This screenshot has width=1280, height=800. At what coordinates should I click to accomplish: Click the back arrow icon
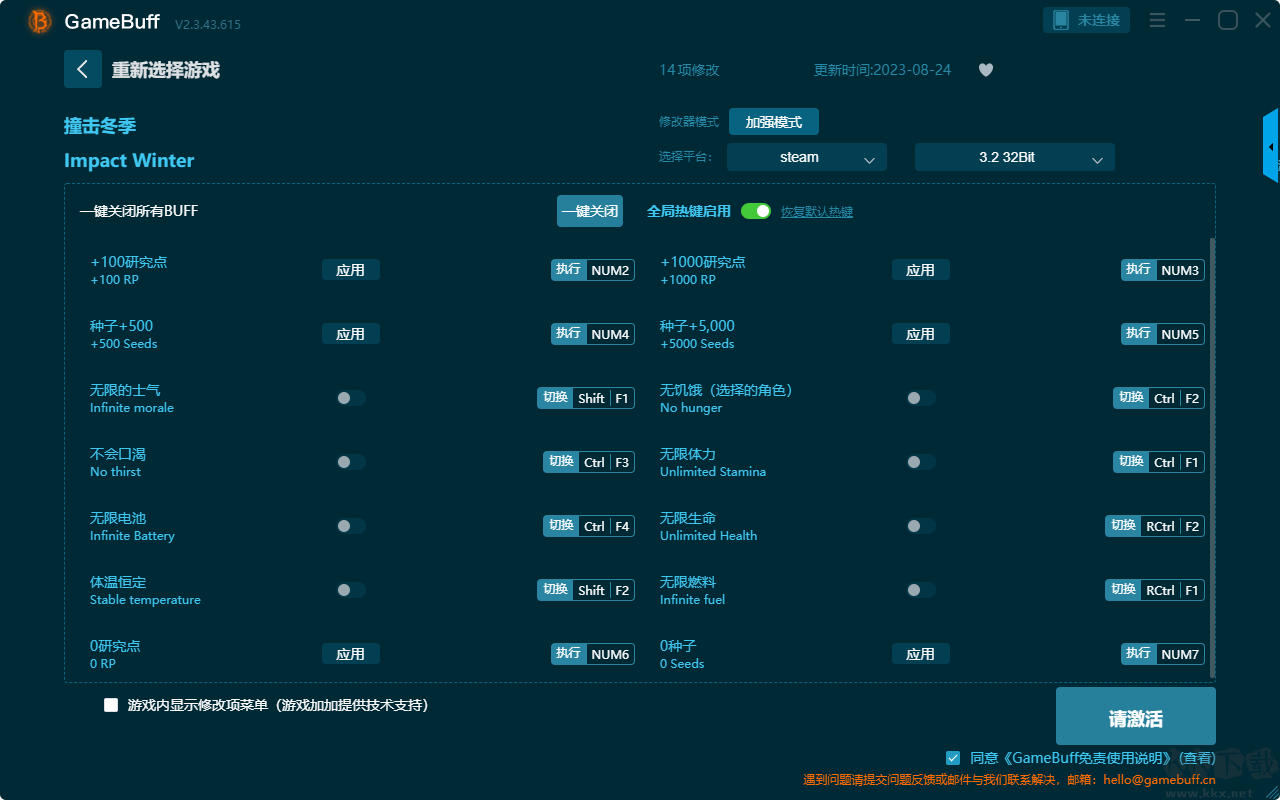click(x=83, y=69)
